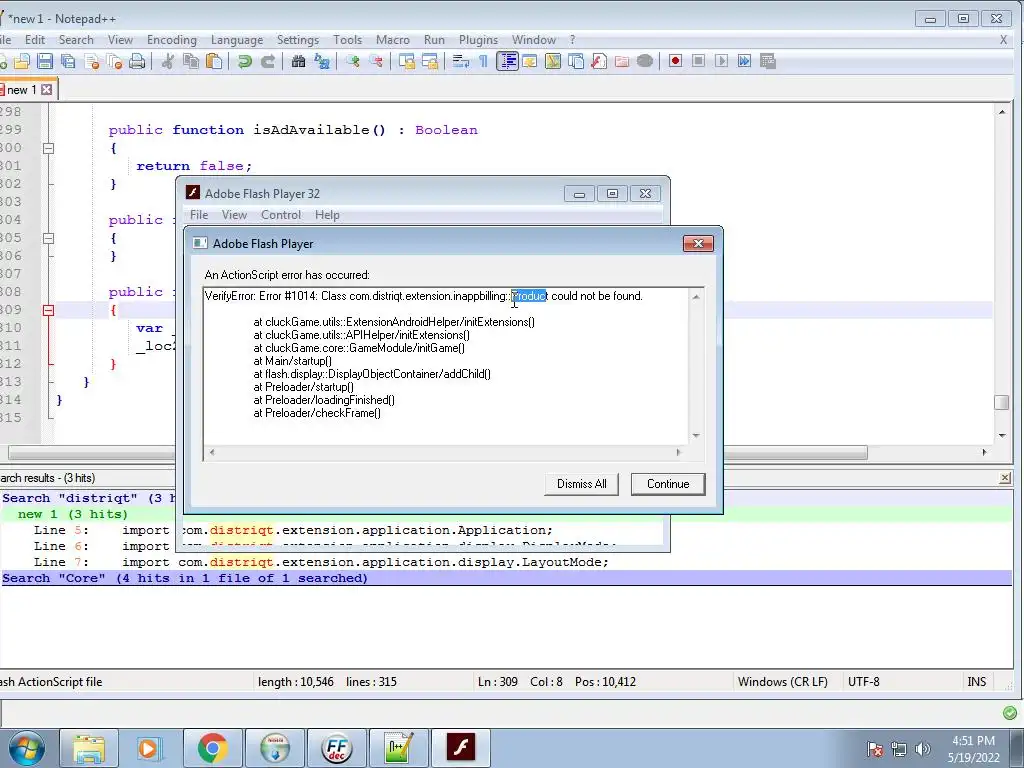1024x768 pixels.
Task: Open the Replace dialog toolbar icon
Action: pos(322,61)
